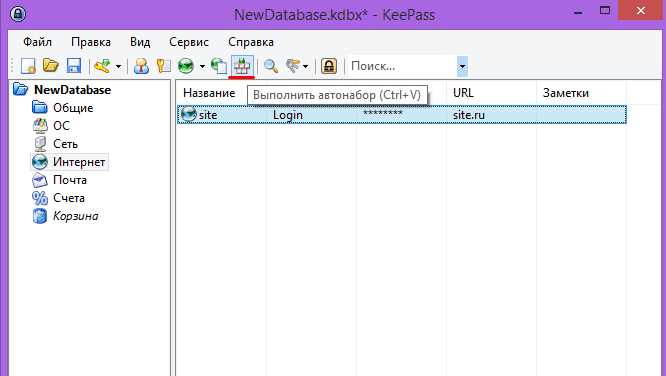Viewport: 666px width, 376px height.
Task: Click the Общие folder icon
Action: click(40, 107)
